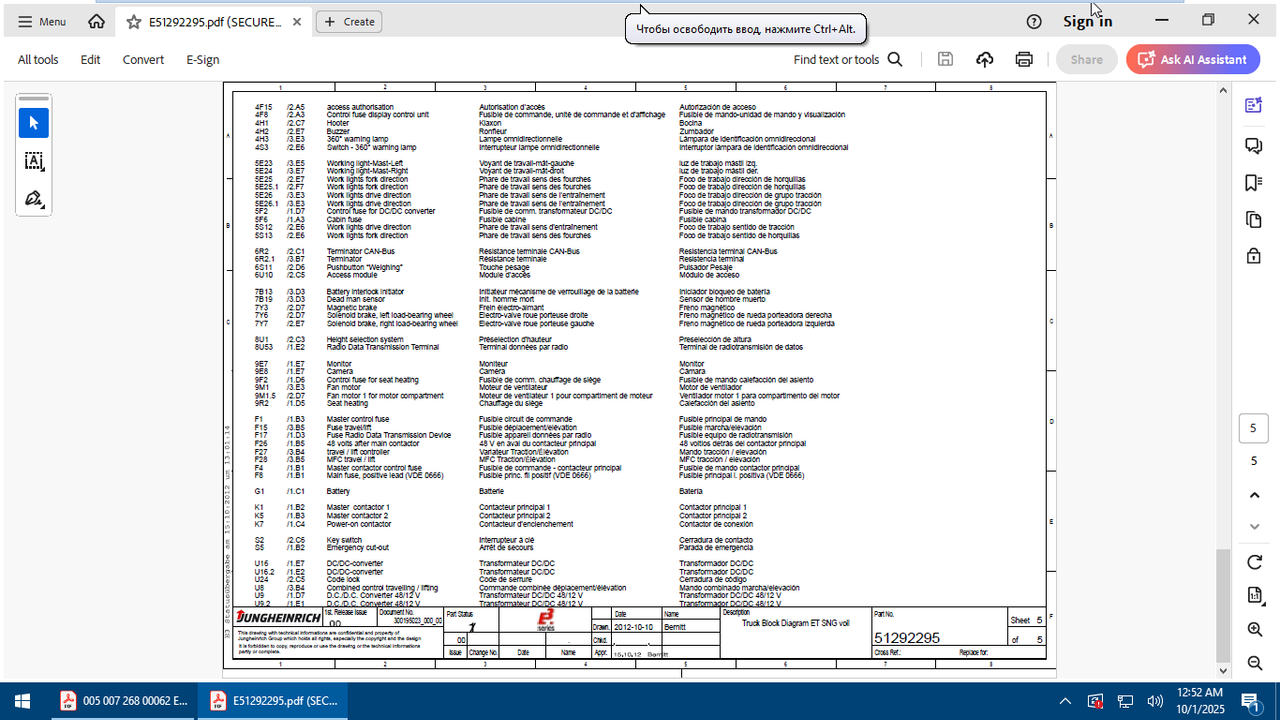This screenshot has width=1280, height=720.
Task: Click the 'Terminator CAN-Bus' text
Action: click(x=360, y=251)
